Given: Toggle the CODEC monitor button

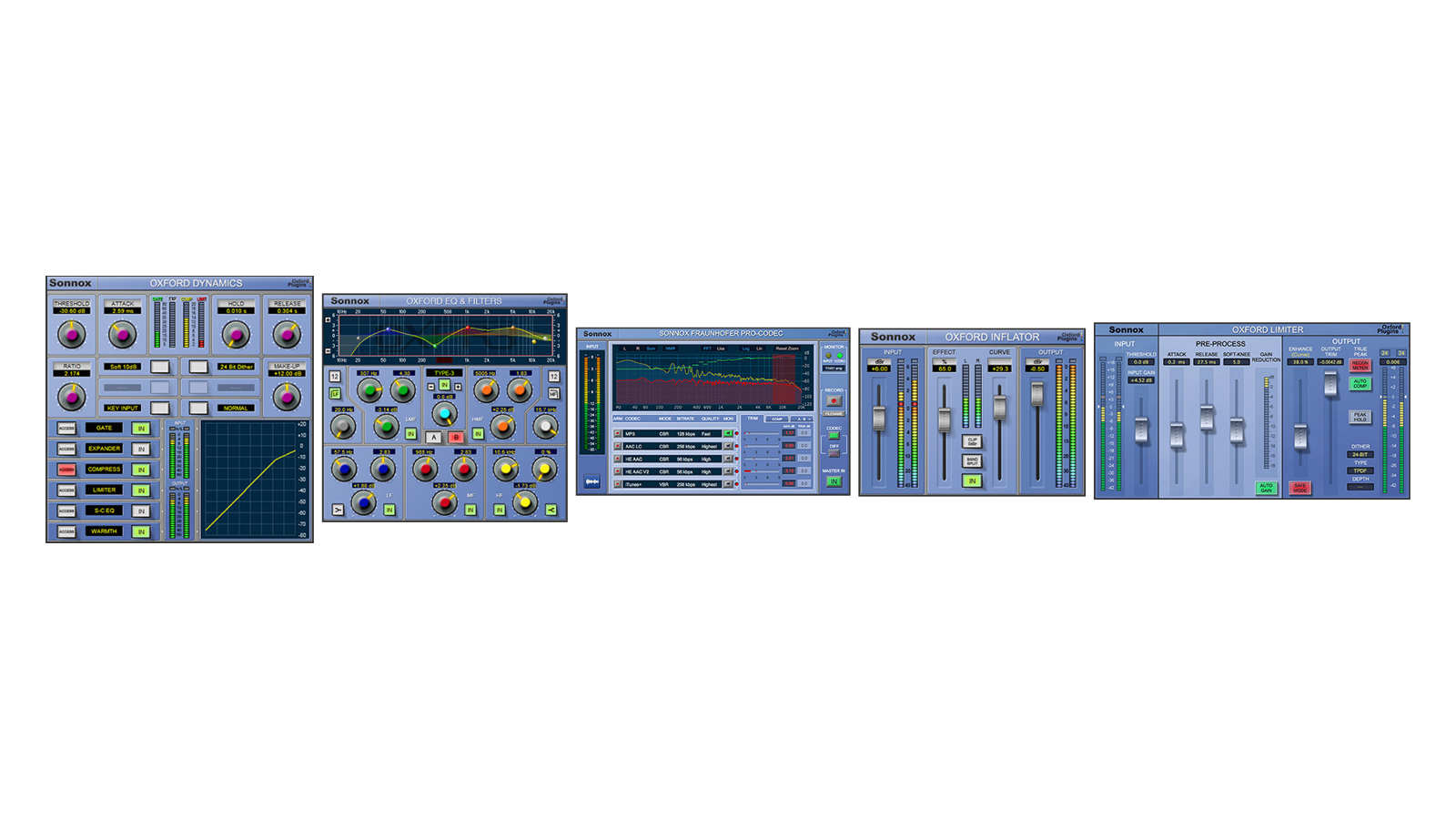Looking at the screenshot, I should tap(834, 435).
